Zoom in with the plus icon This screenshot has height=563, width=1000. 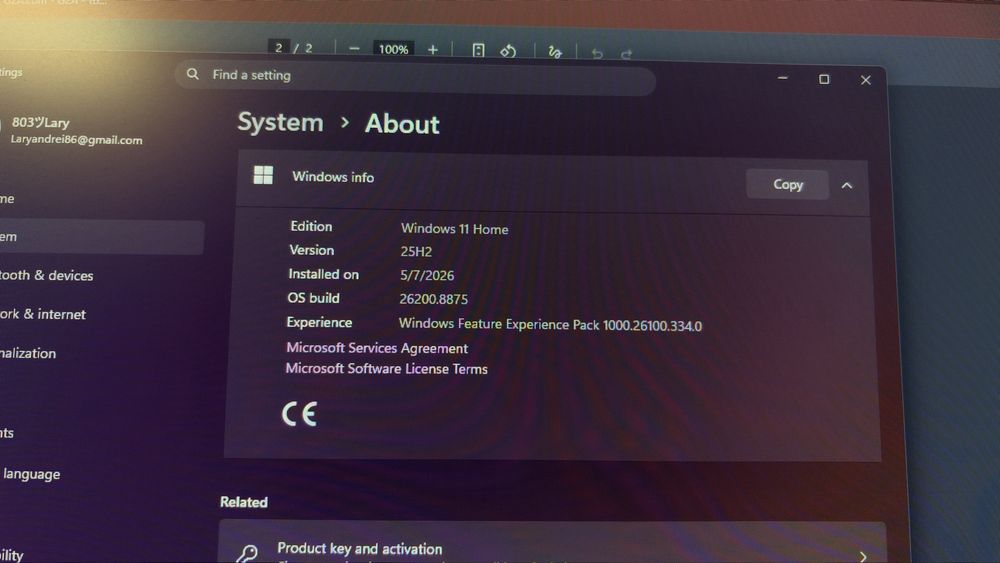[432, 50]
